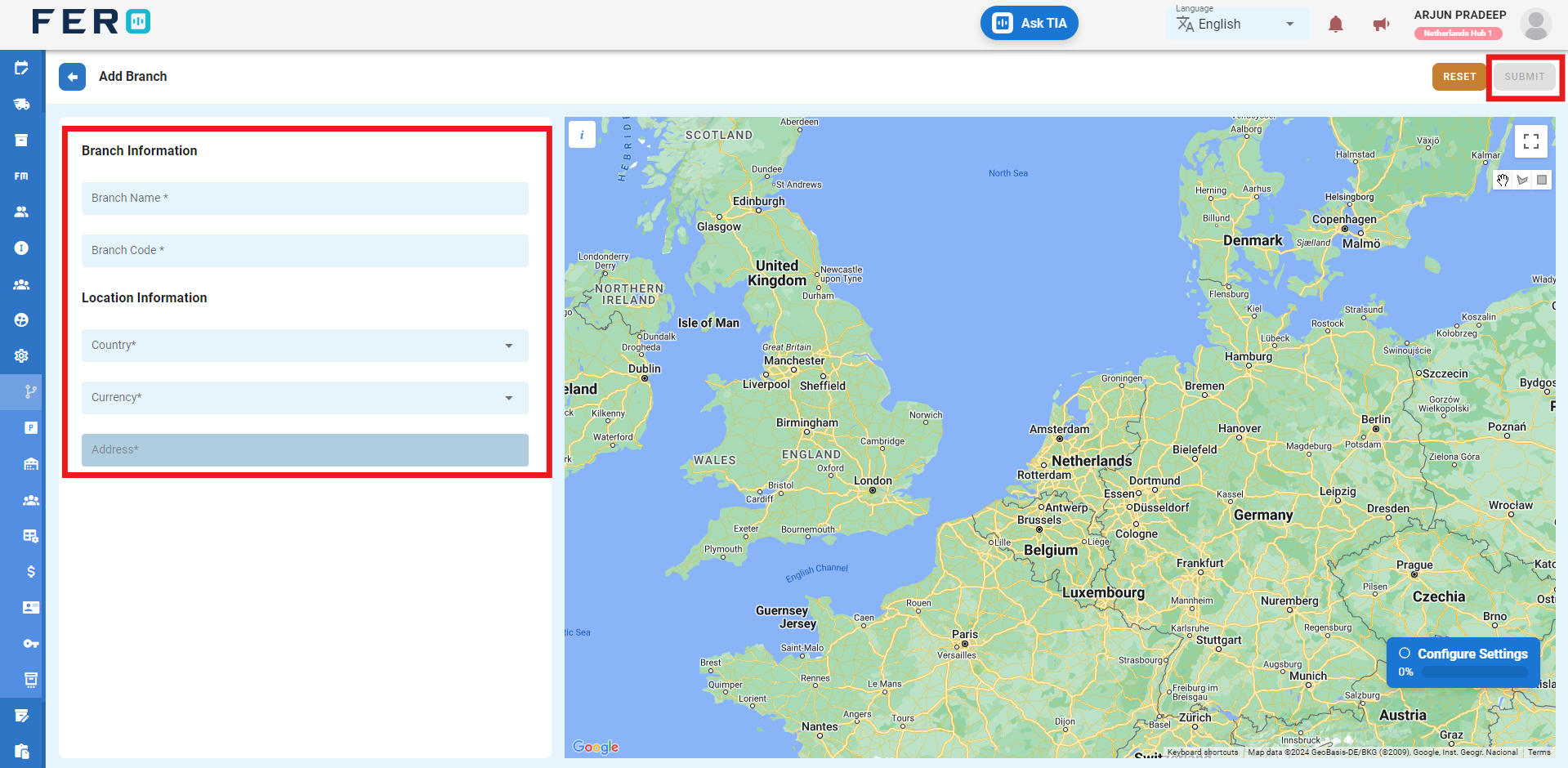Click the user avatar icon
The width and height of the screenshot is (1568, 768).
(x=1535, y=24)
